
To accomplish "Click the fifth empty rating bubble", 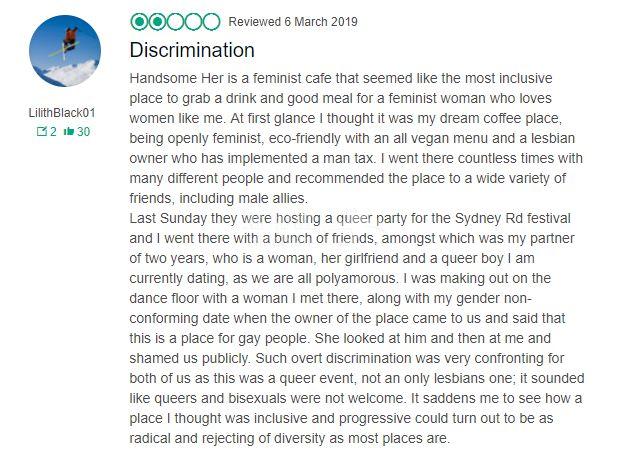I will 211,22.
